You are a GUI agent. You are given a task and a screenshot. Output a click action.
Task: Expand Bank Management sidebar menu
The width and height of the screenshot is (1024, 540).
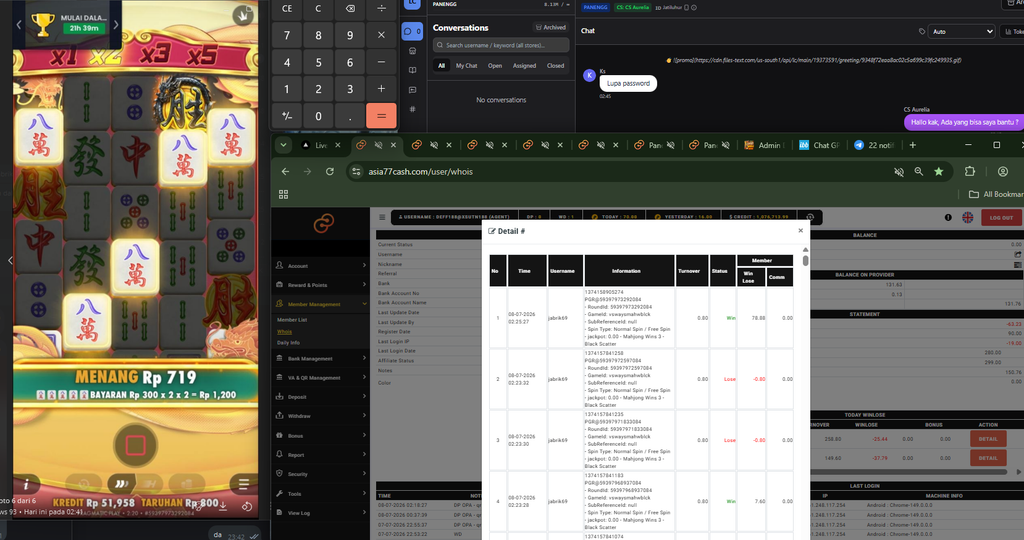pyautogui.click(x=320, y=358)
